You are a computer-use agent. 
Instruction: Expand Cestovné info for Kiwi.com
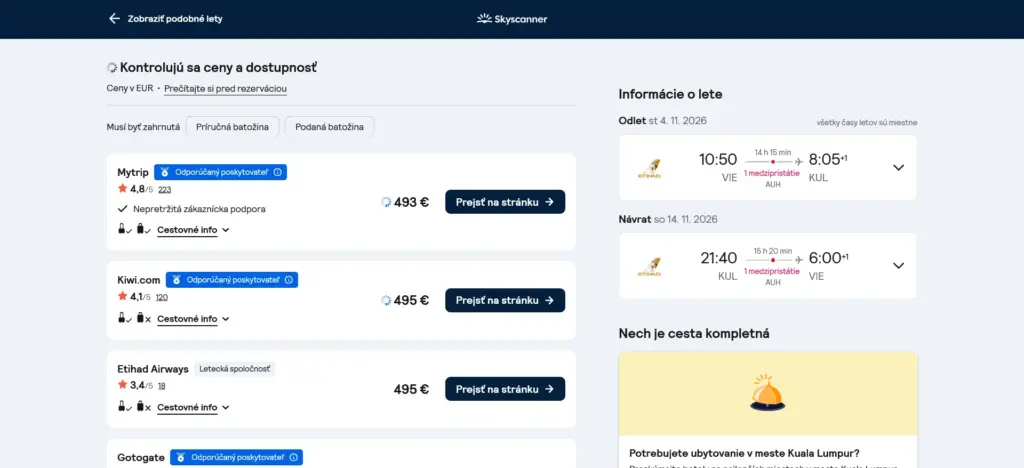pyautogui.click(x=193, y=319)
